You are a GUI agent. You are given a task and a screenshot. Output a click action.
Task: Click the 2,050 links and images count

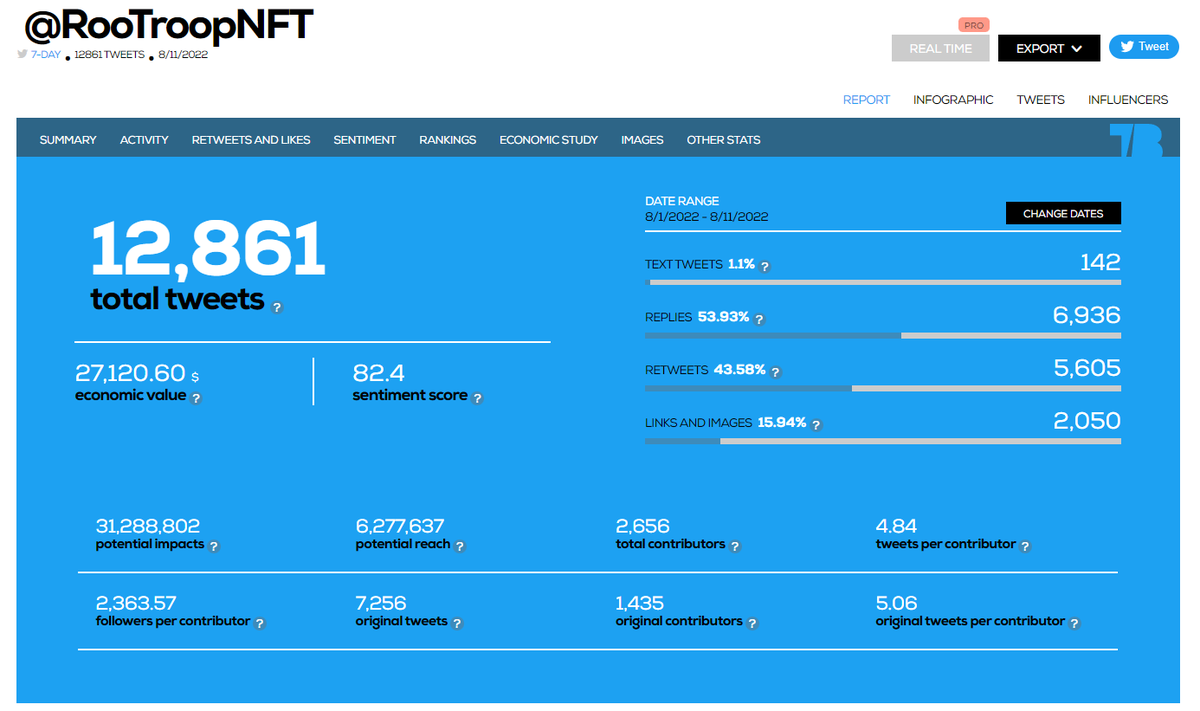click(x=1087, y=421)
